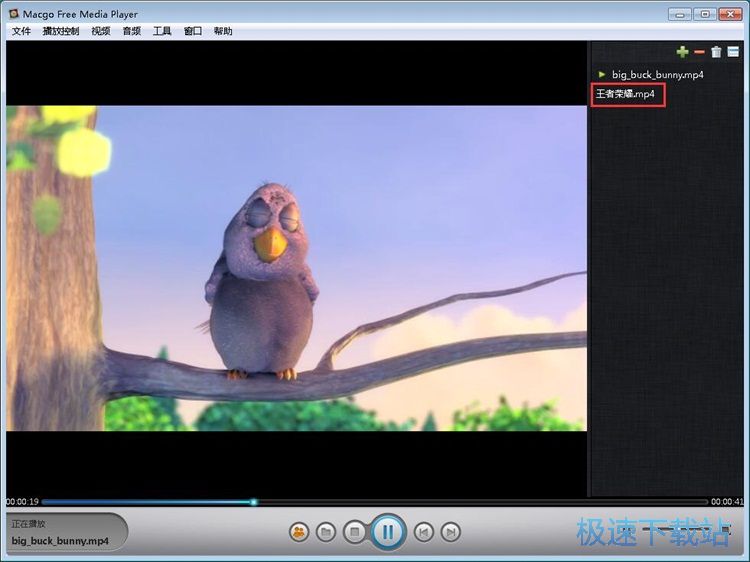Skip to next track button

[x=450, y=532]
